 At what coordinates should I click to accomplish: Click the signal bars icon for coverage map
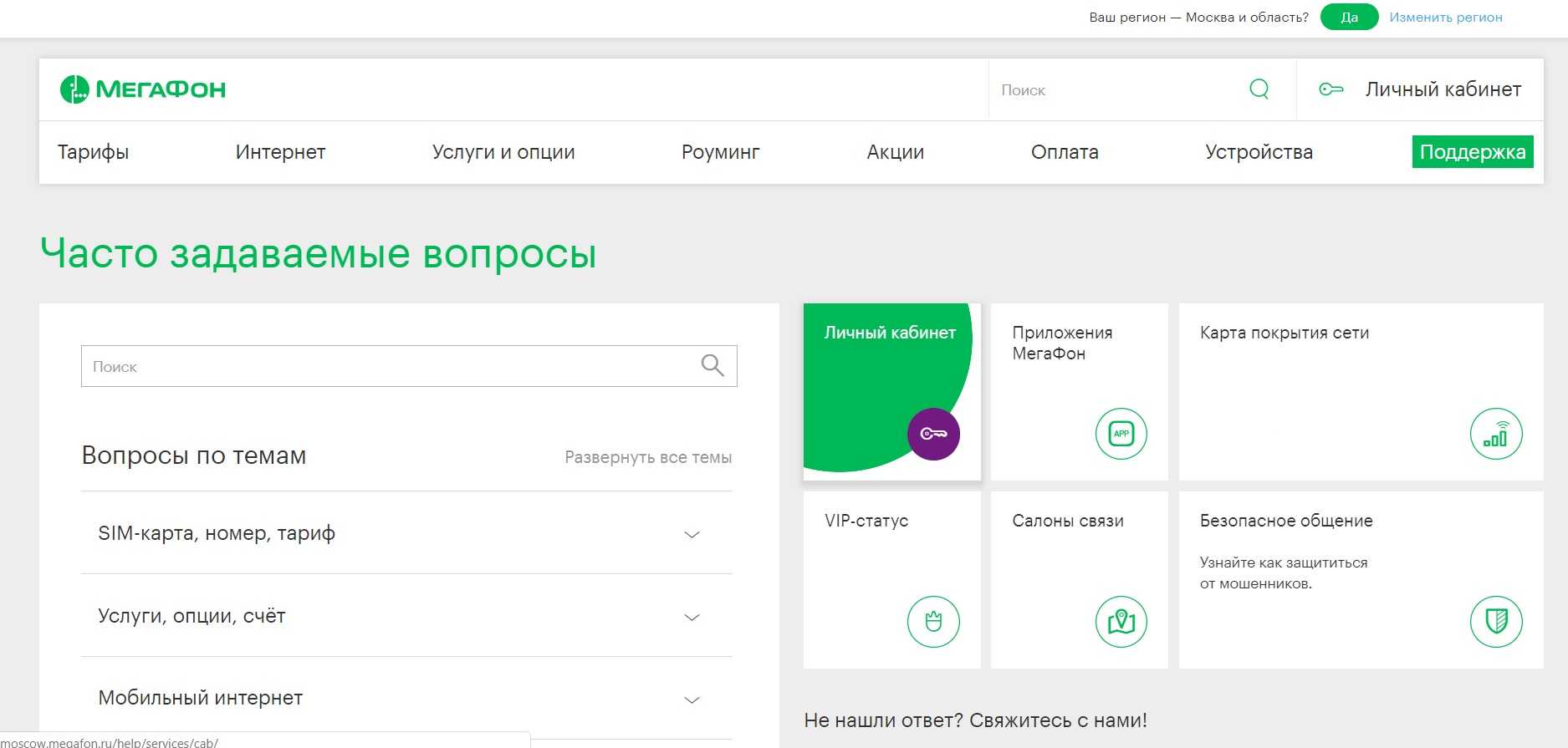coord(1495,434)
